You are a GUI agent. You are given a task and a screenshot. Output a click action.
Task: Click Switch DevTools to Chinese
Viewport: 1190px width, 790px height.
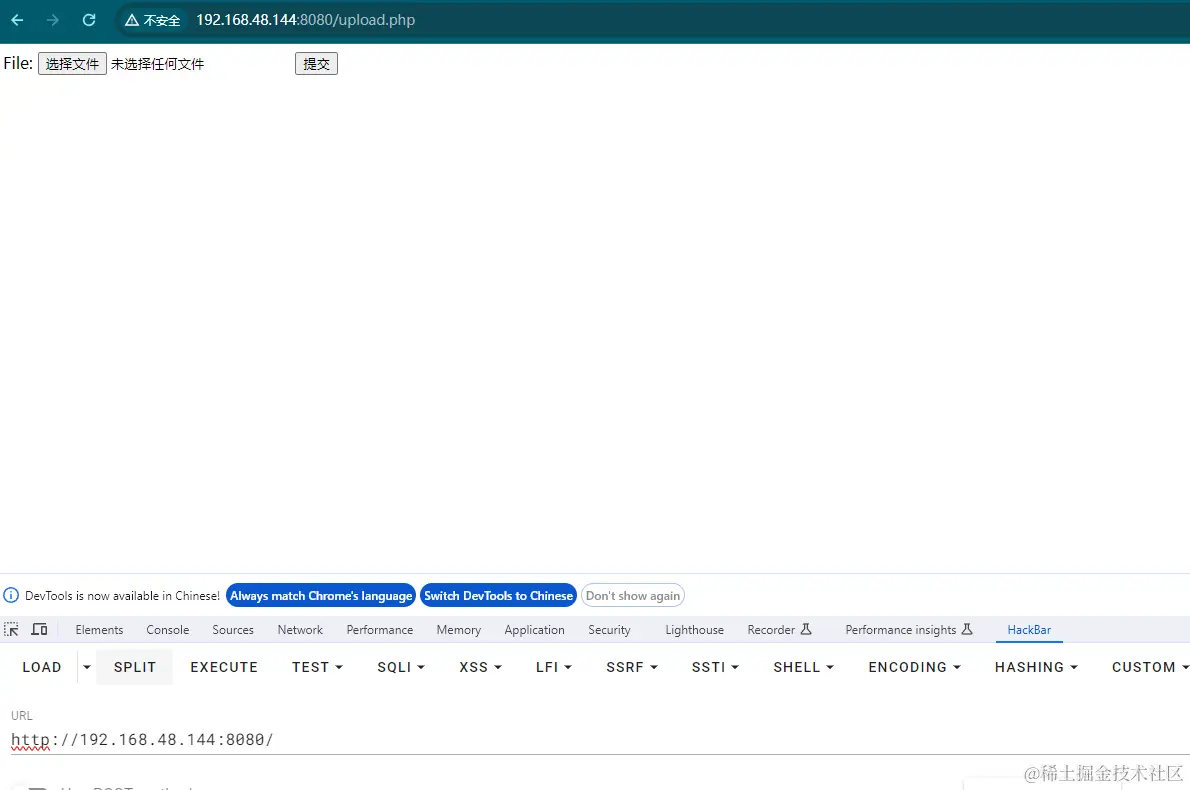[x=499, y=596]
